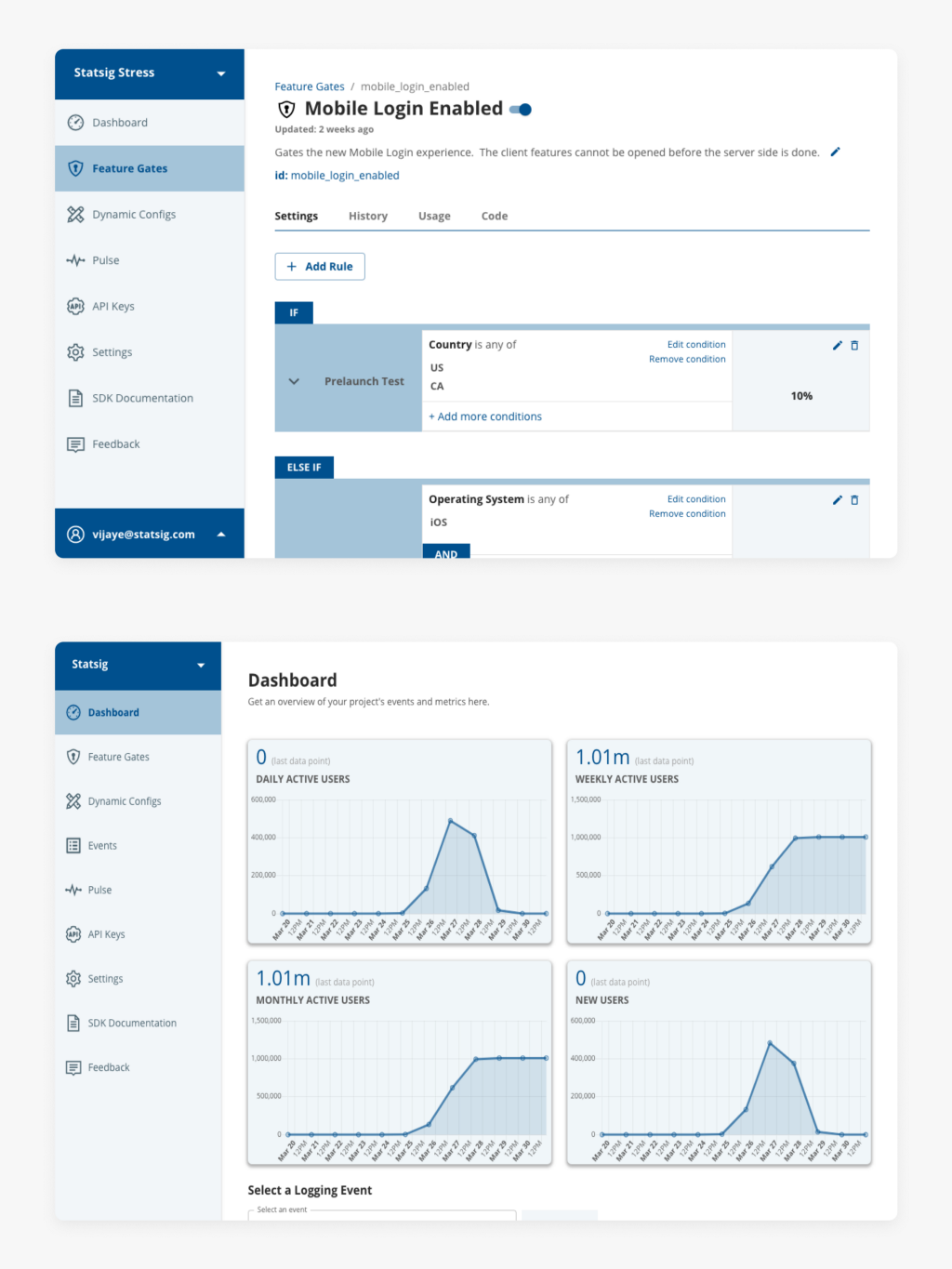The height and width of the screenshot is (1269, 952).
Task: Click the 1.01m Weekly Active Users value
Action: pos(602,758)
